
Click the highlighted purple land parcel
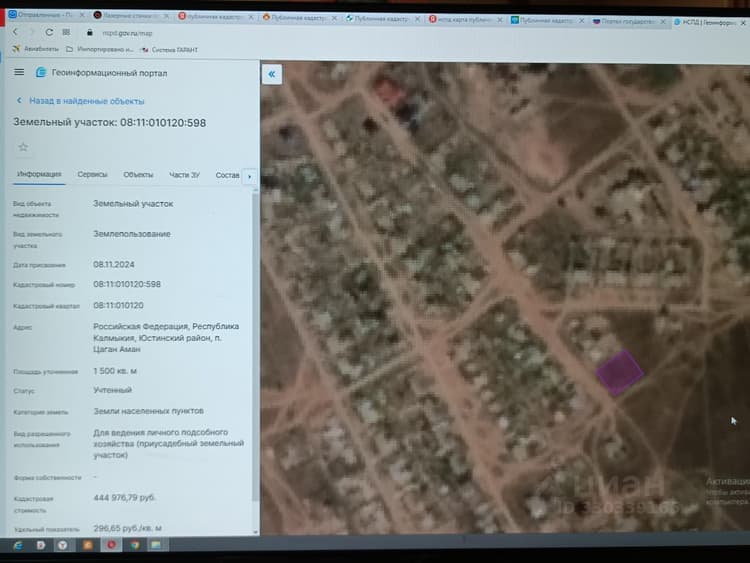[619, 372]
